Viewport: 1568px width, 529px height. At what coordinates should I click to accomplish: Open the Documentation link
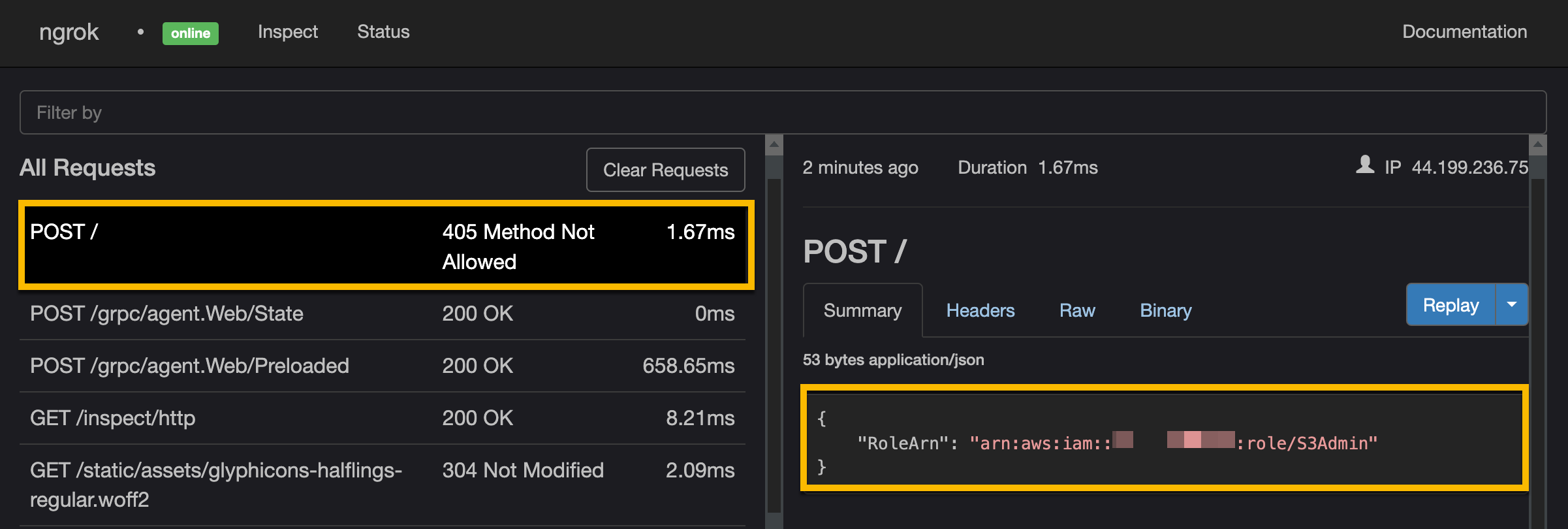click(1464, 32)
